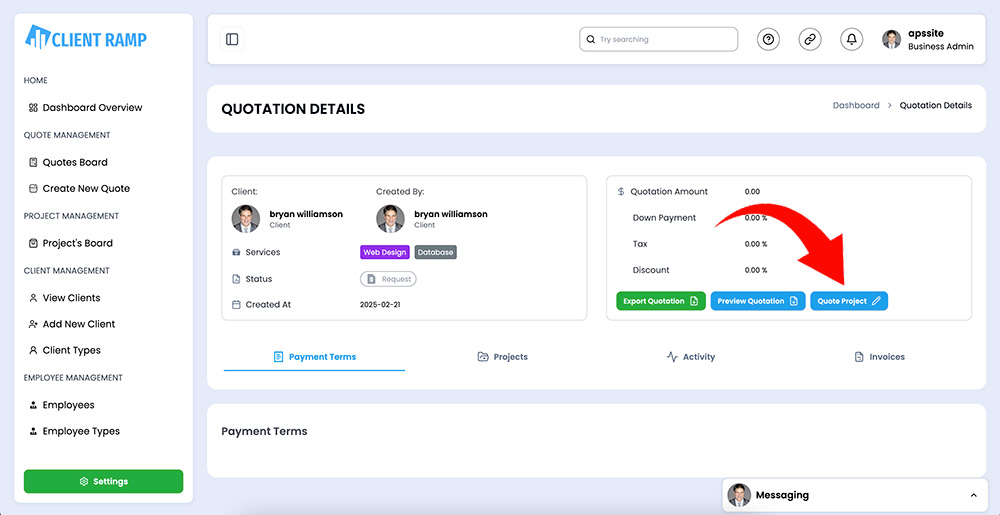Screen dimensions: 1000x515
Task: Open the Invoices tab
Action: click(879, 357)
